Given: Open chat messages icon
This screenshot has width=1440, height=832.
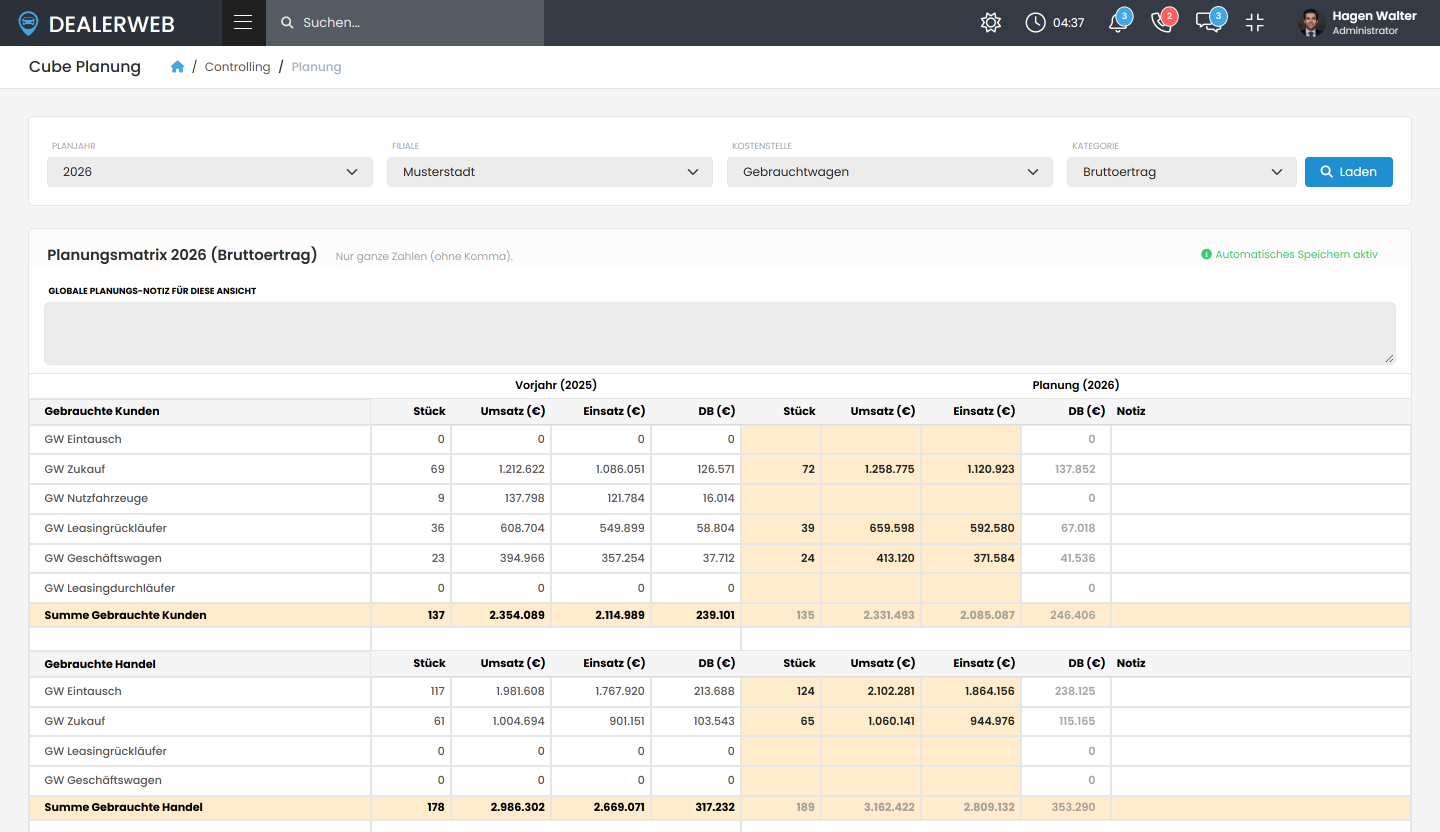Looking at the screenshot, I should tap(1210, 22).
